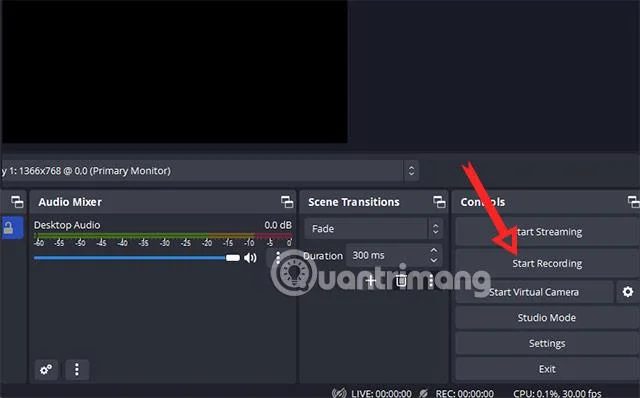Open the Fade transition dropdown
Image resolution: width=640 pixels, height=398 pixels.
(x=373, y=229)
